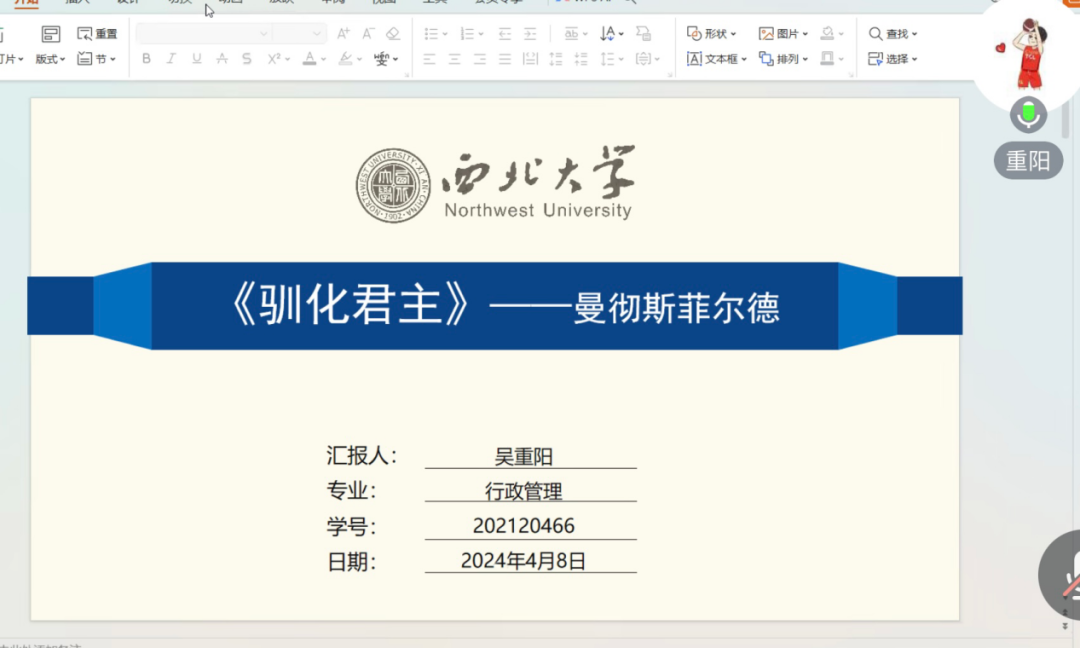Apply bullet list formatting

pyautogui.click(x=431, y=34)
